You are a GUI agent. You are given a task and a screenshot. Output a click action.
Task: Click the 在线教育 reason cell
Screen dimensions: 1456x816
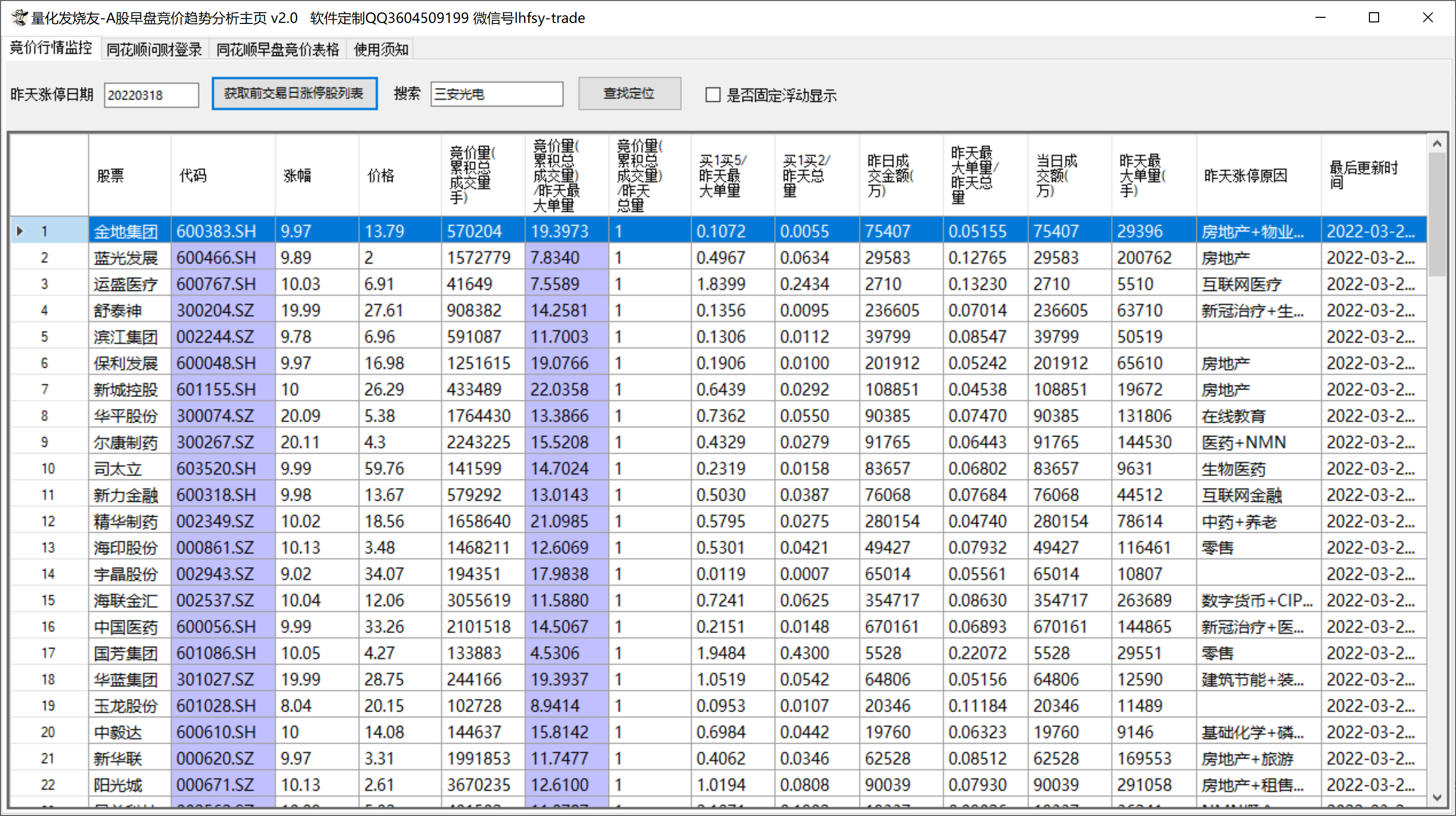1259,416
